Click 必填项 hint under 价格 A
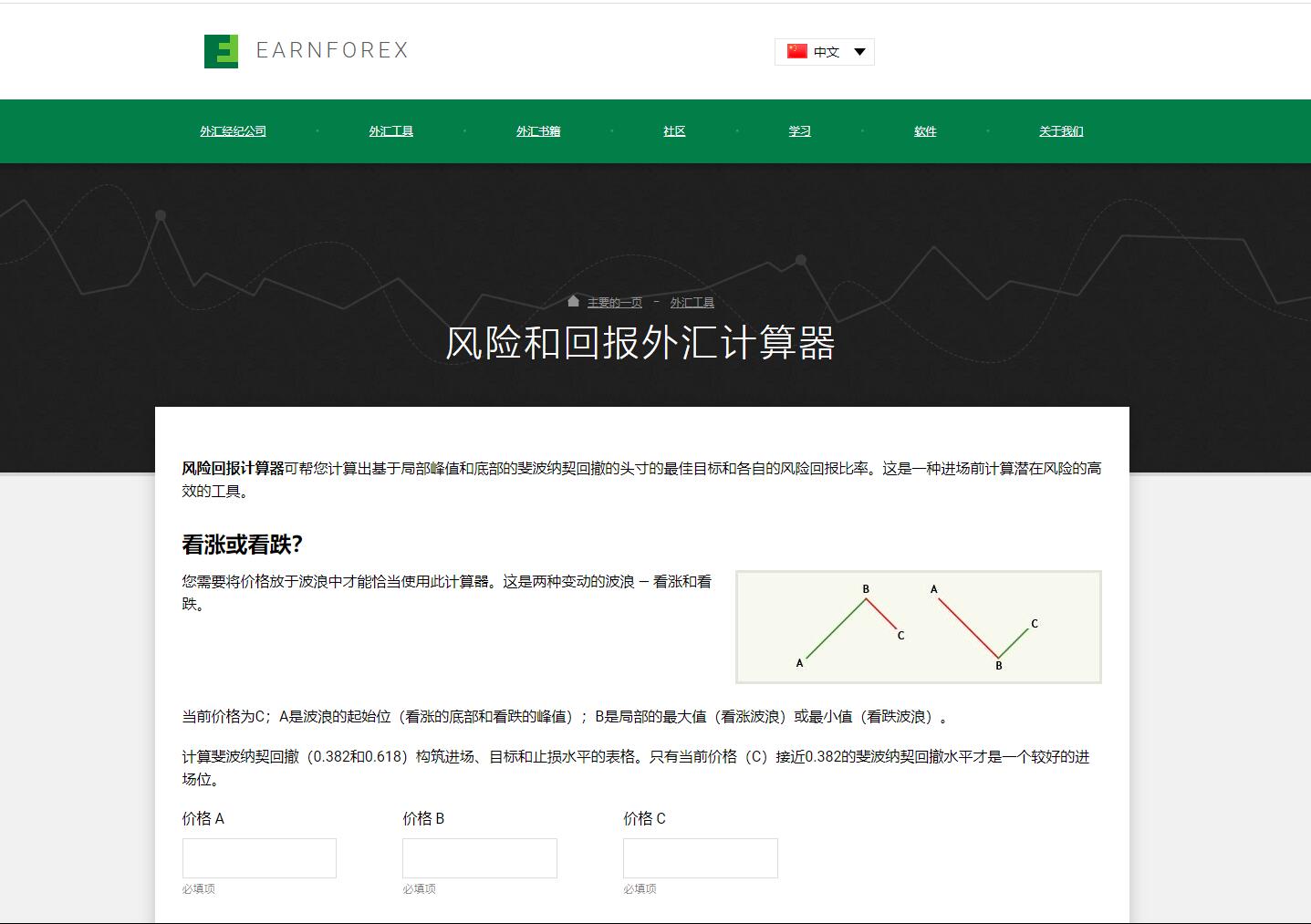Screen dimensions: 1311x924 coord(199,889)
